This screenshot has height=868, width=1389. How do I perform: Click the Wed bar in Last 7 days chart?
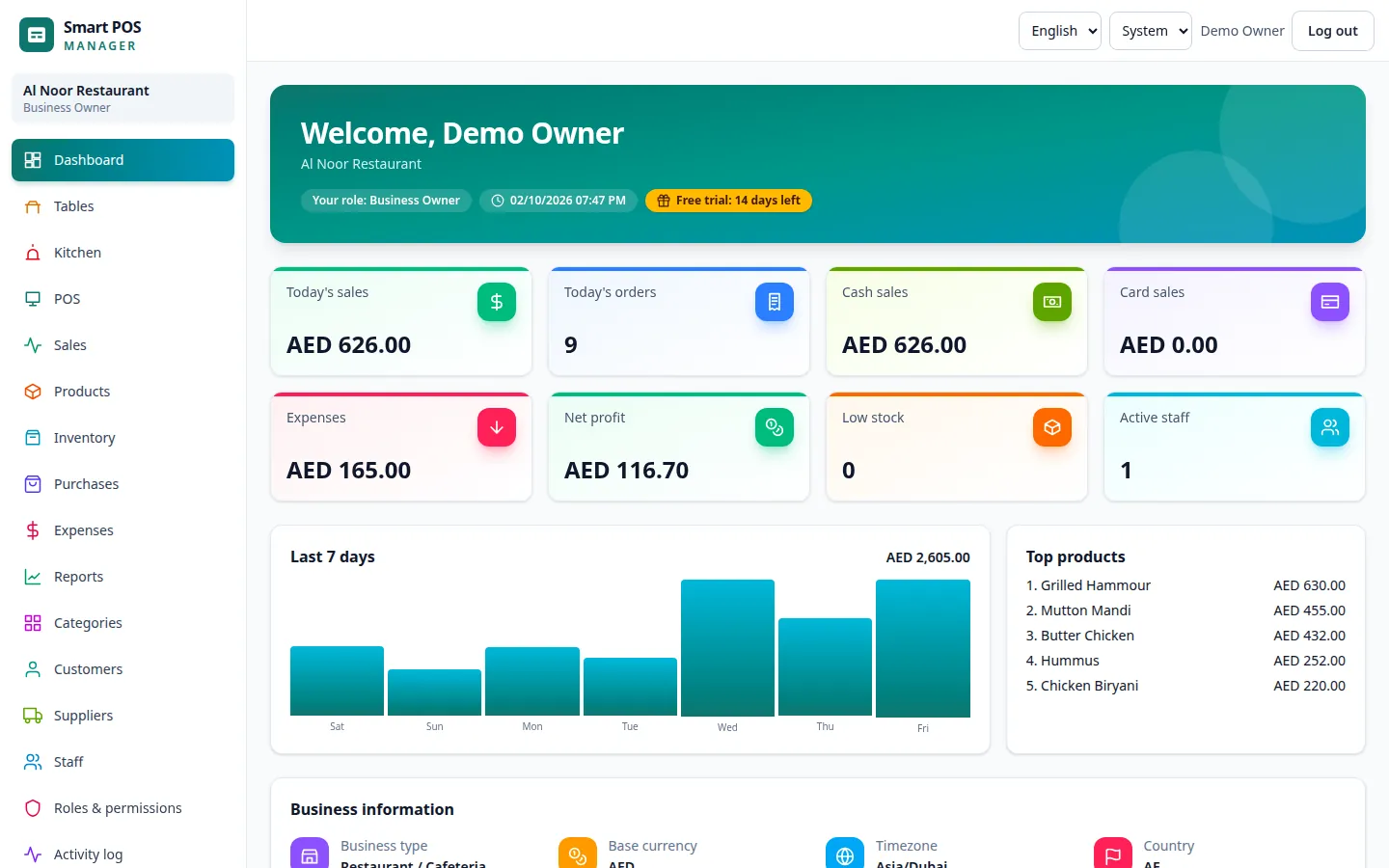[x=727, y=647]
